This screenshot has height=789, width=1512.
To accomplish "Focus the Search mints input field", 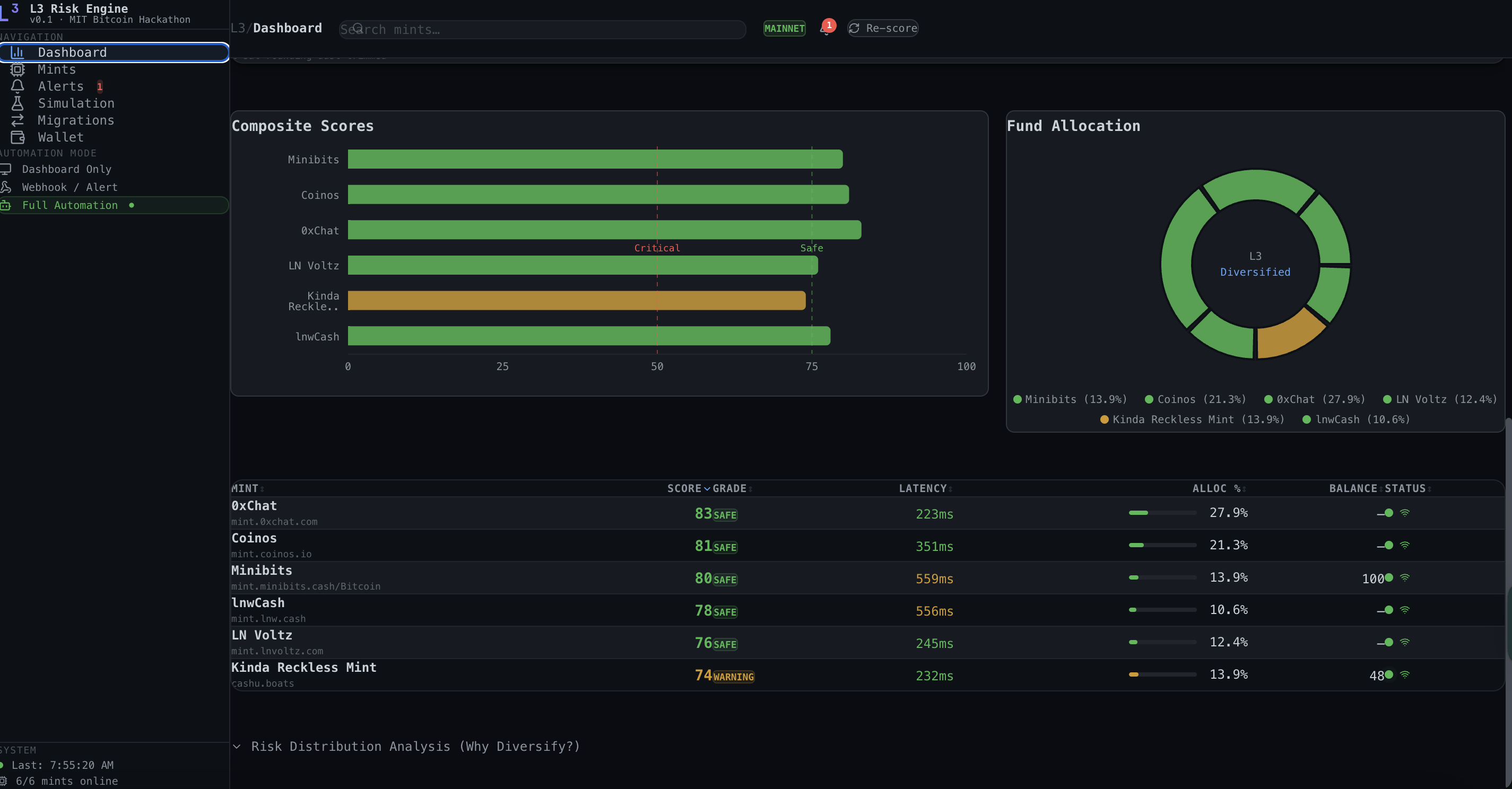I will click(542, 29).
